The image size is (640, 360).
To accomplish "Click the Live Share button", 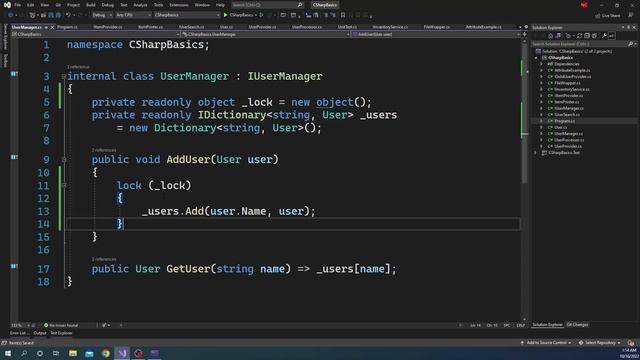I will 607,16.
